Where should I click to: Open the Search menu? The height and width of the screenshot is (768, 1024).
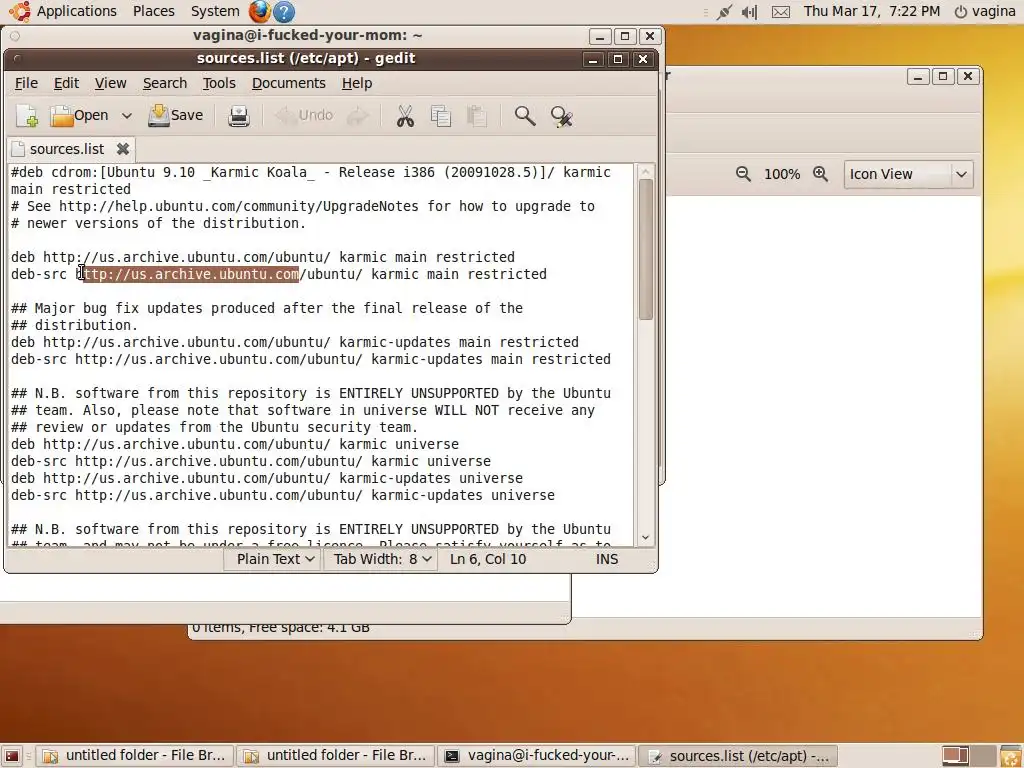[165, 84]
